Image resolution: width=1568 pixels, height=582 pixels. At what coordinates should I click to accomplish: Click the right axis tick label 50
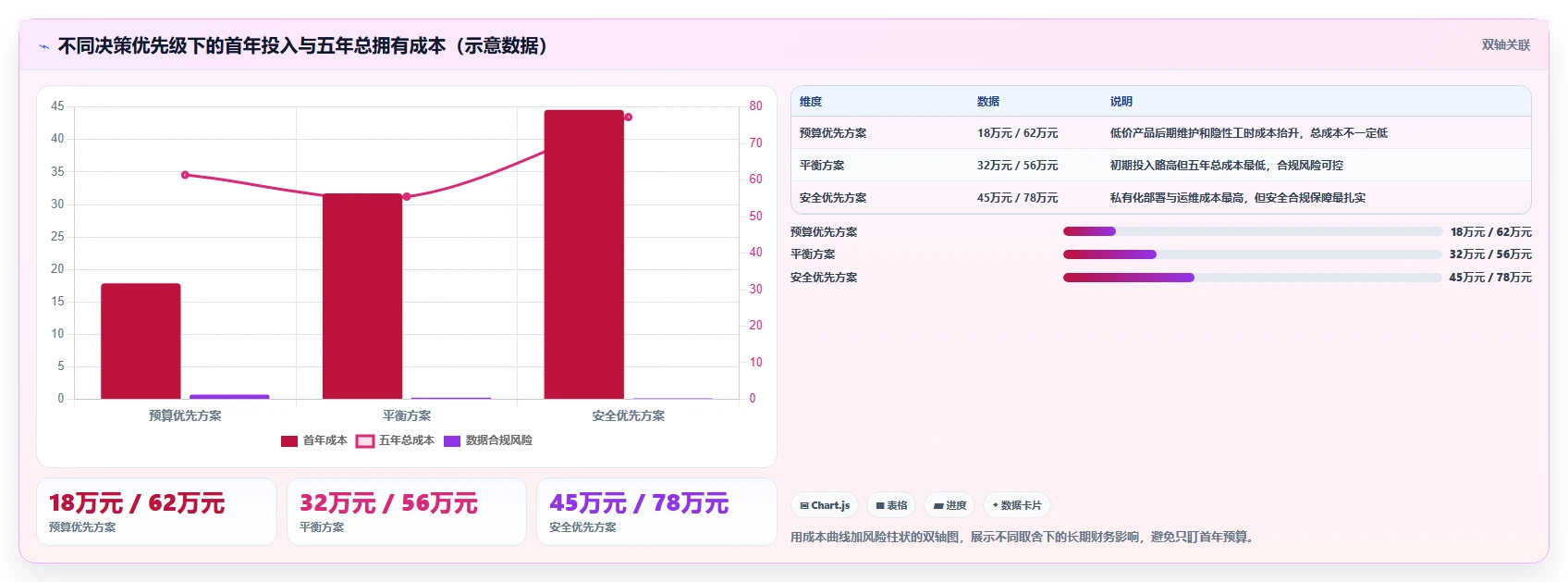(755, 216)
